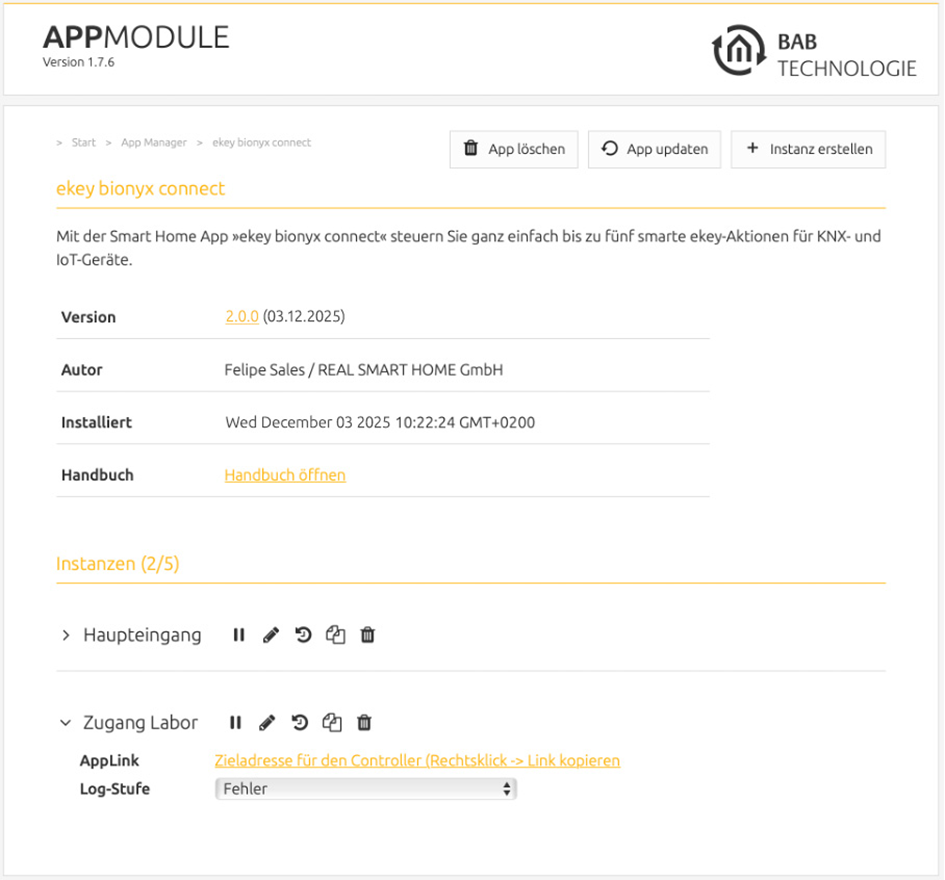Copy the Zugang Labor instance
Image resolution: width=945 pixels, height=880 pixels.
pos(332,722)
